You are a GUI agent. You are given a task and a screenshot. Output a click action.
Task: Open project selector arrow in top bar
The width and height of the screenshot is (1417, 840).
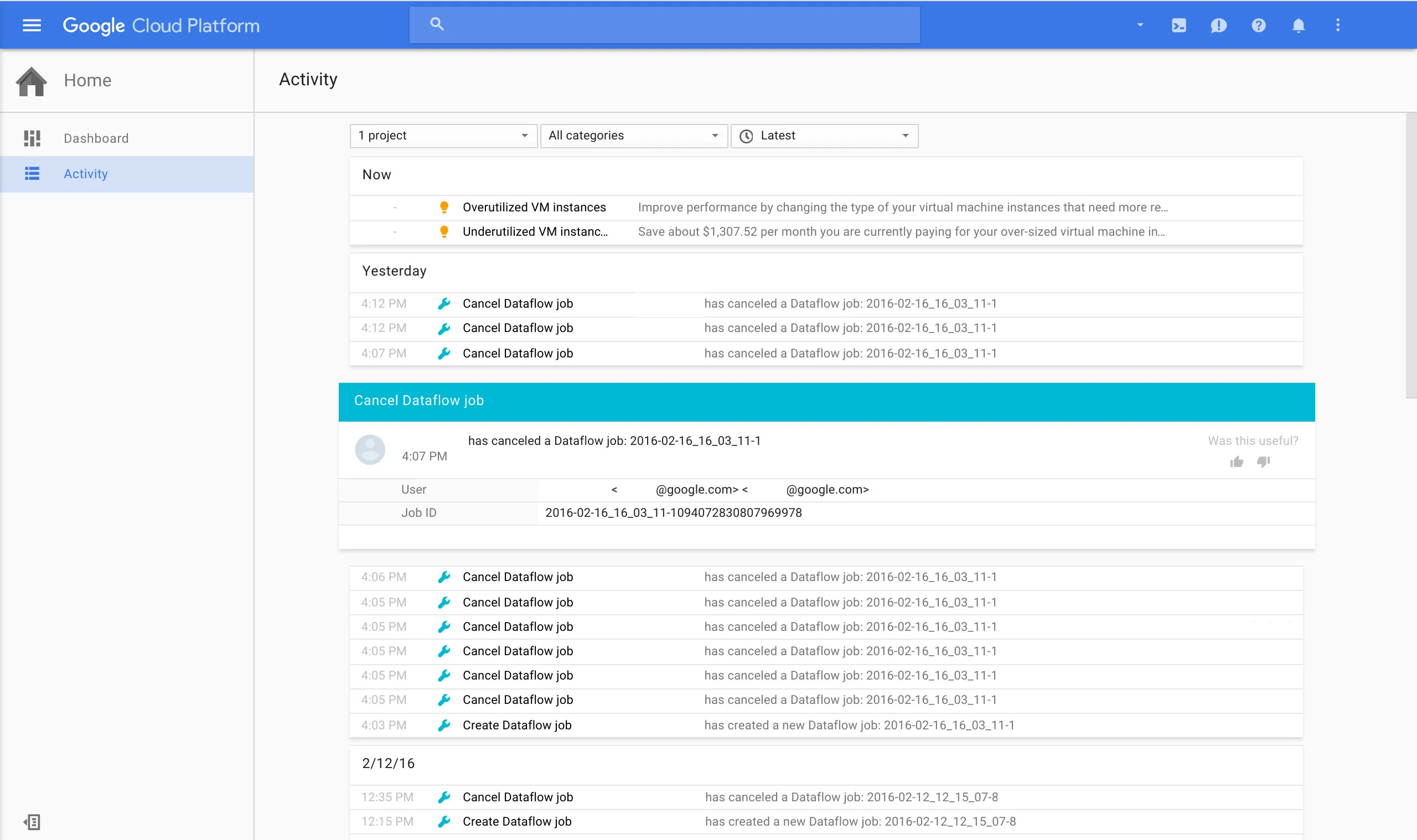(1140, 25)
